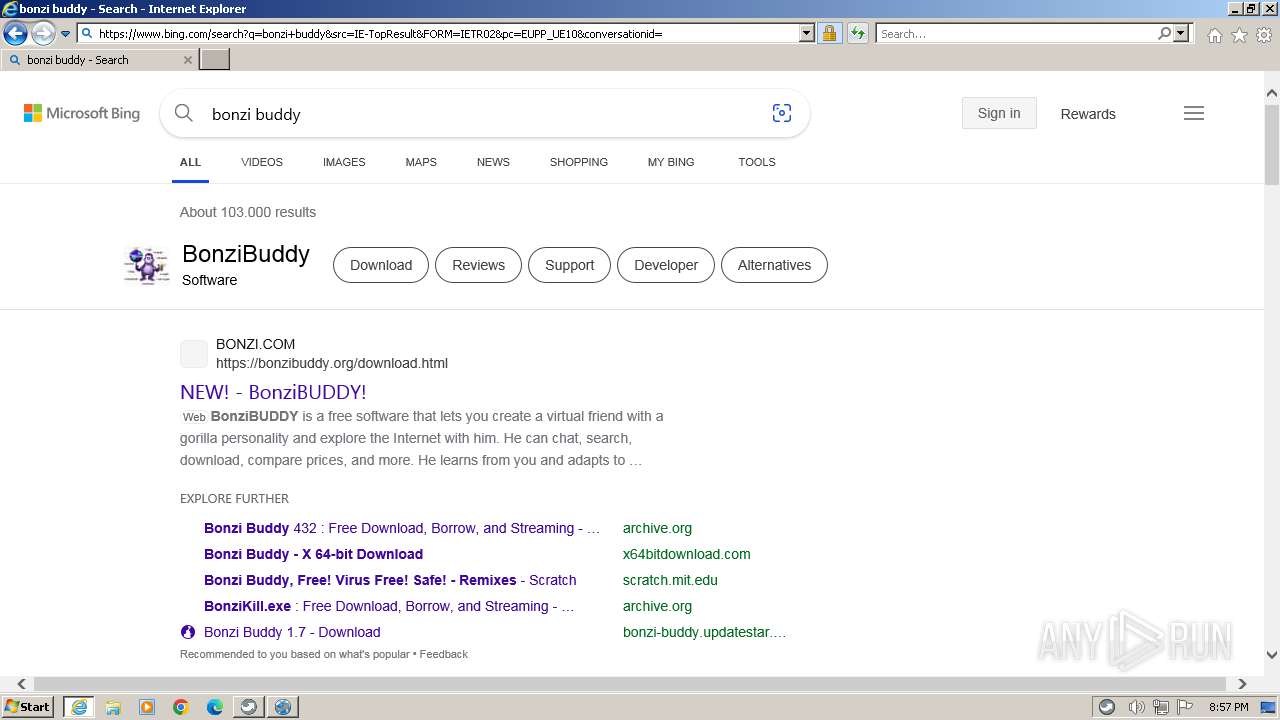Go back with the IE back arrow
1280x720 pixels.
[15, 34]
